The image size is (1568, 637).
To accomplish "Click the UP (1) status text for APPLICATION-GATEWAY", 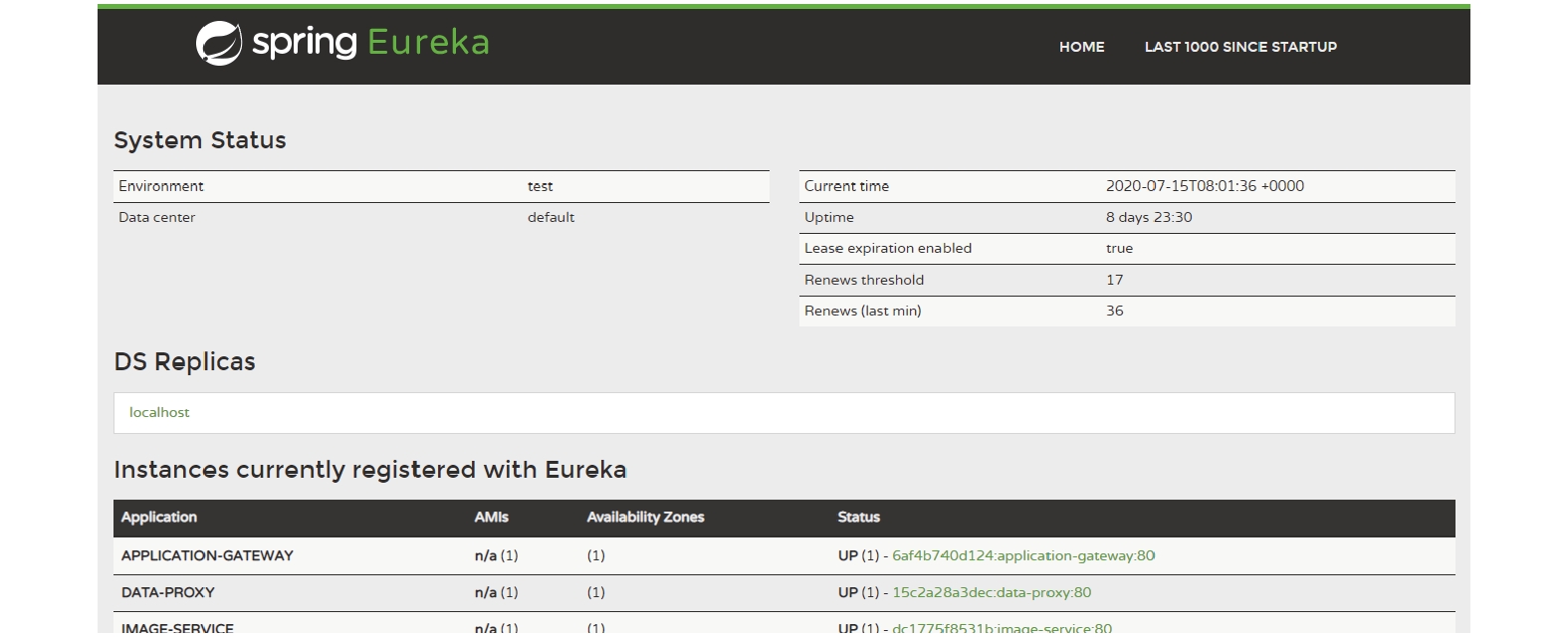I will click(x=858, y=555).
